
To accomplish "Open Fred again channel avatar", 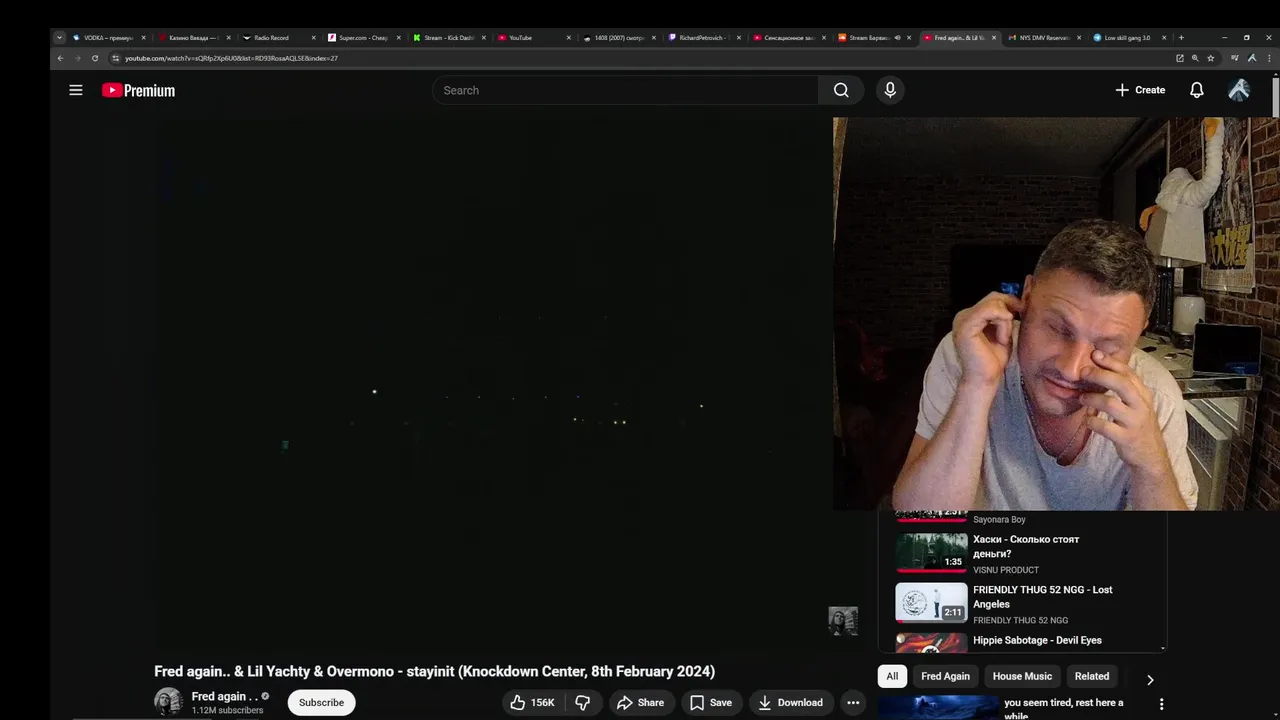I will 168,702.
